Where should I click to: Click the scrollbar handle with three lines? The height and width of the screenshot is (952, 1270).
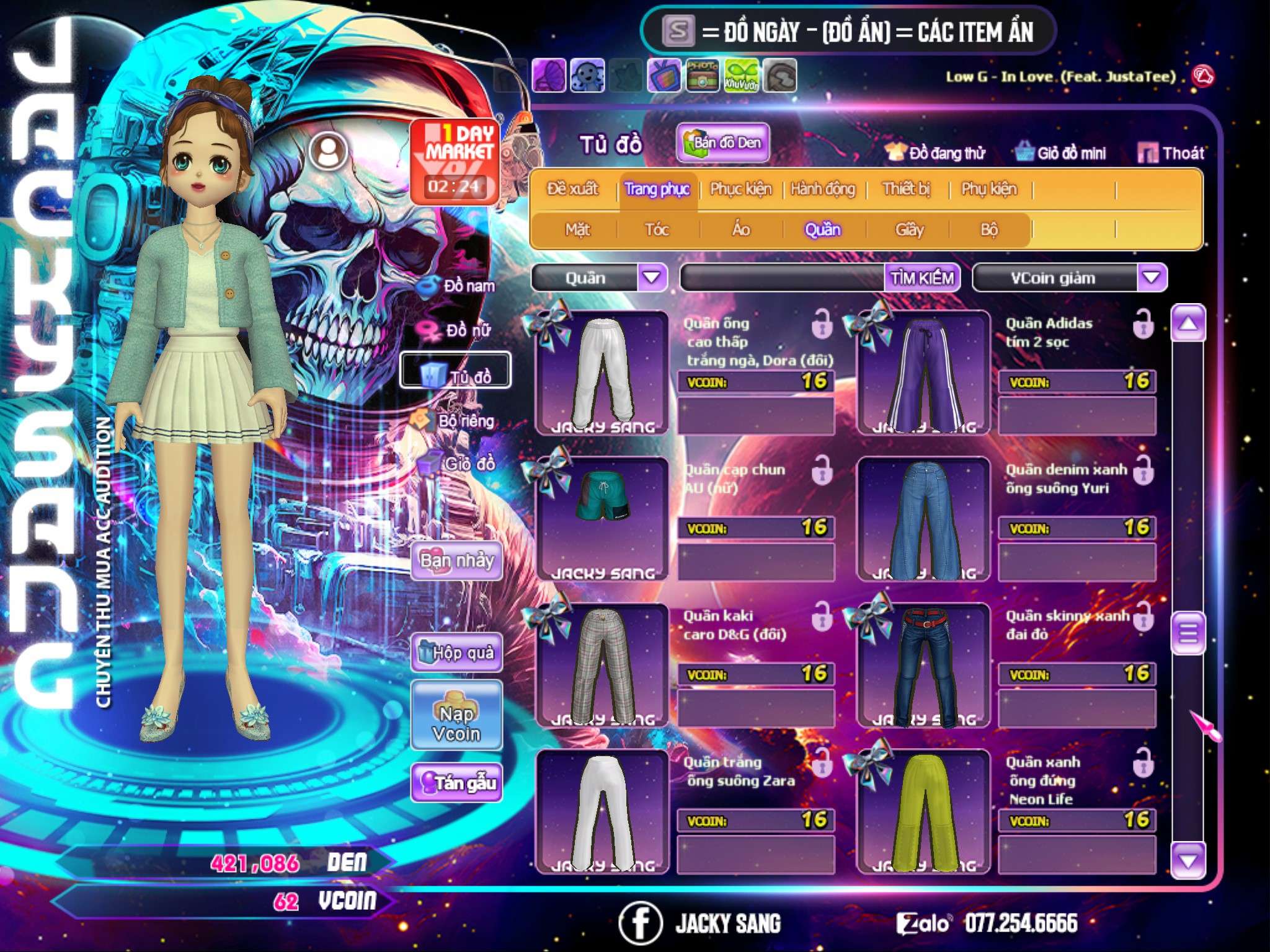(x=1188, y=633)
